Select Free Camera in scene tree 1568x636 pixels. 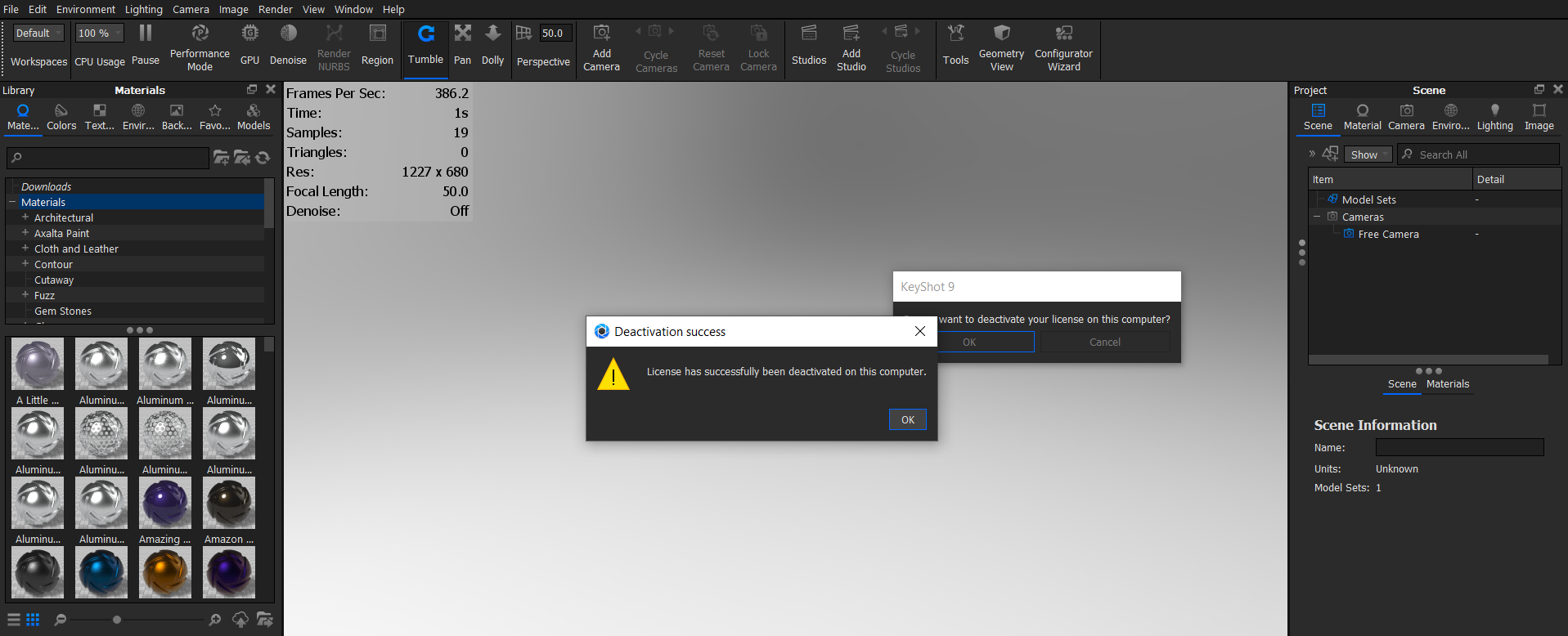(x=1388, y=234)
